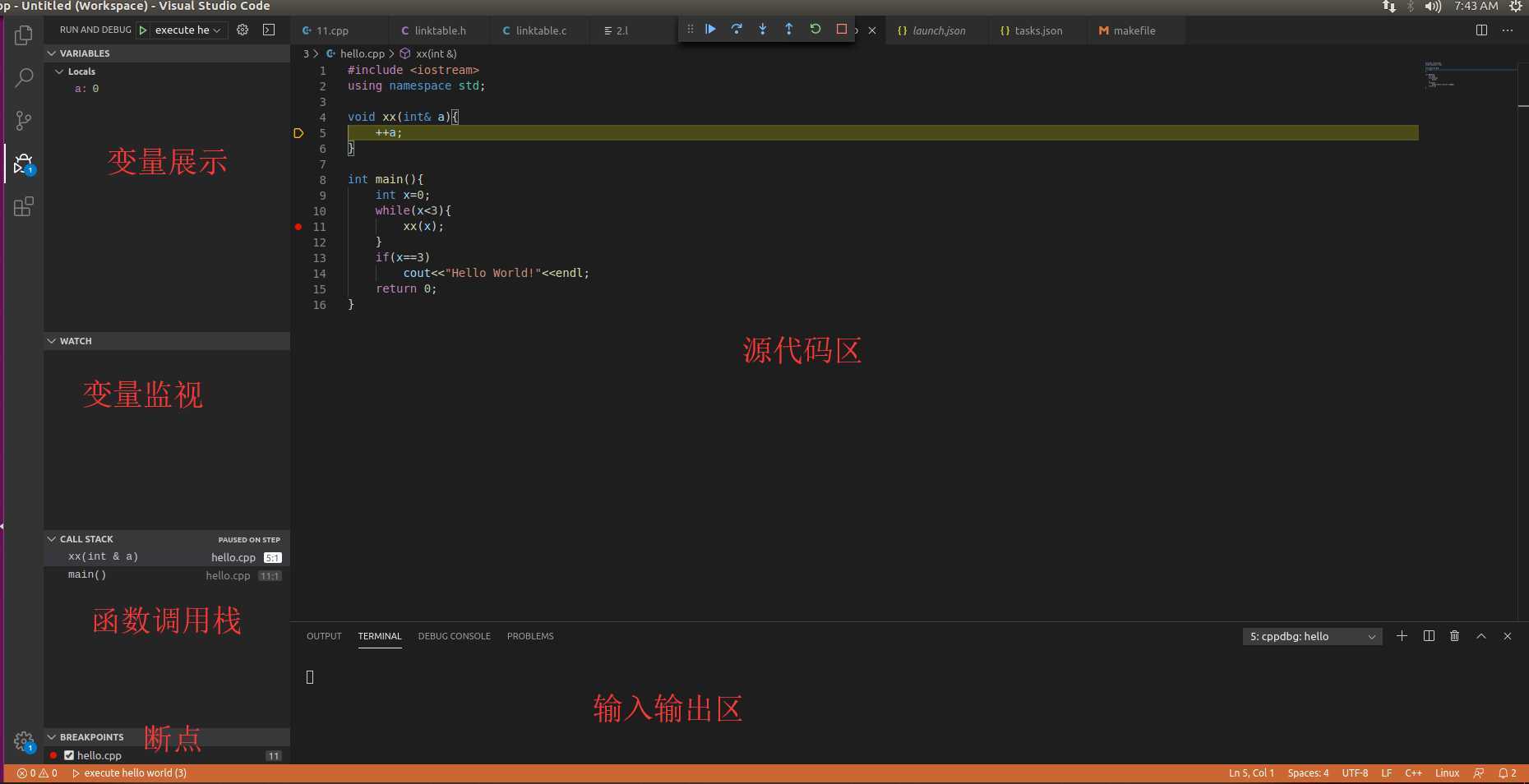Viewport: 1529px width, 784px height.
Task: Click the 'Ln 5, Col 1' status item
Action: 1251,773
